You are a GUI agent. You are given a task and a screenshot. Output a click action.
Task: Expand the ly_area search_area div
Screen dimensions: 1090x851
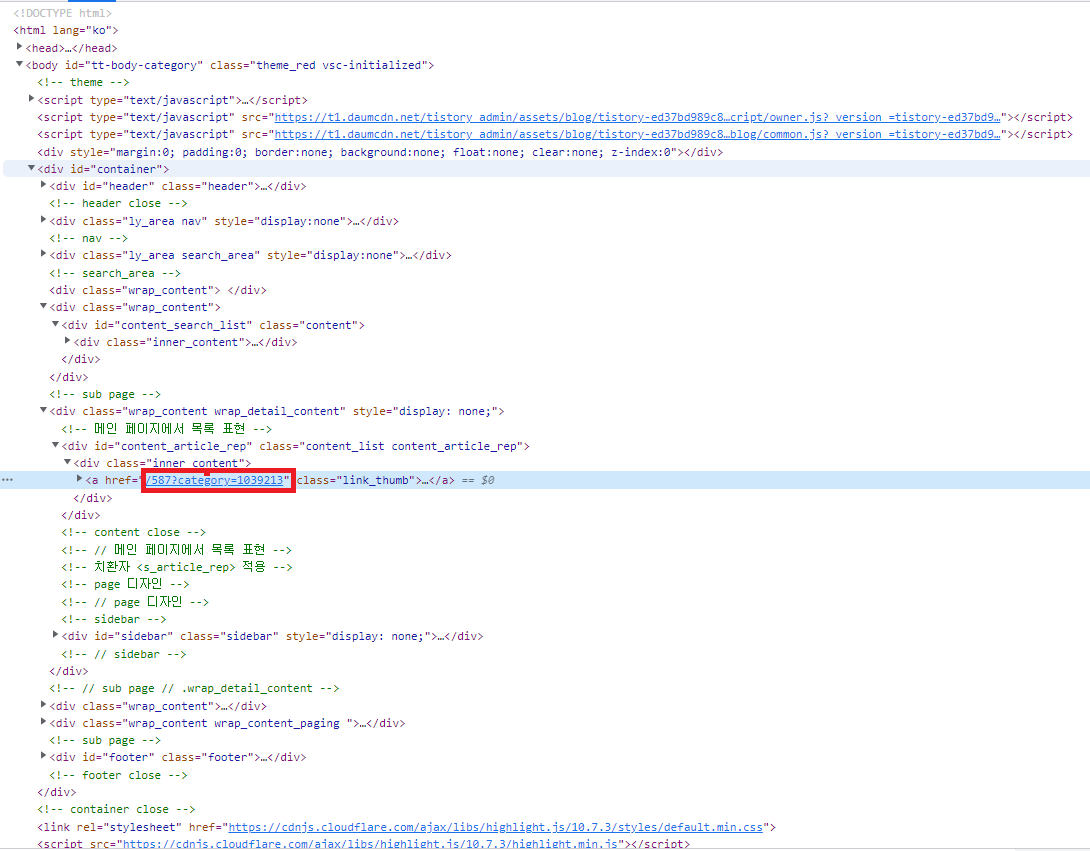click(44, 254)
